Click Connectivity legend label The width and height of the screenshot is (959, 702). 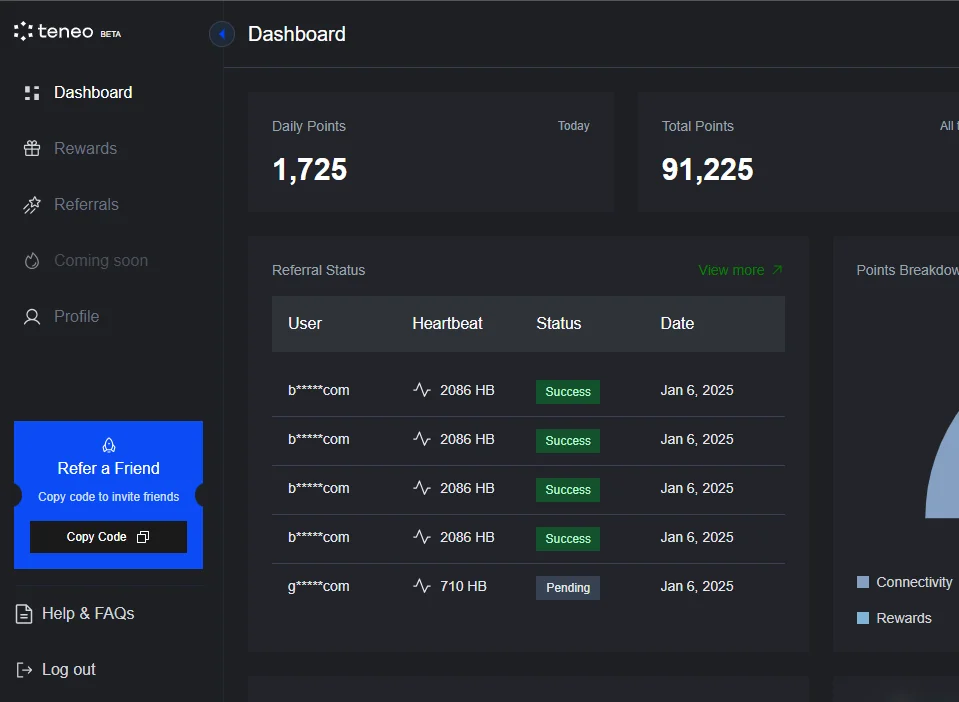[914, 582]
